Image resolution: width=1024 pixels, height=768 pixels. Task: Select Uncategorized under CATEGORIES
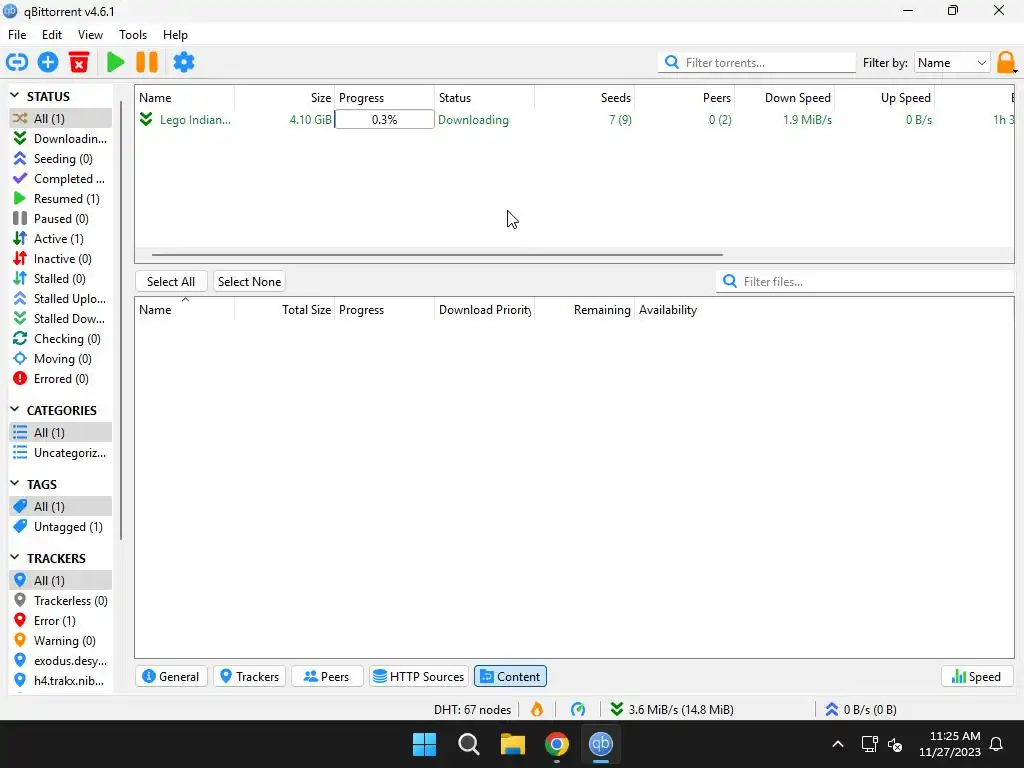point(61,453)
